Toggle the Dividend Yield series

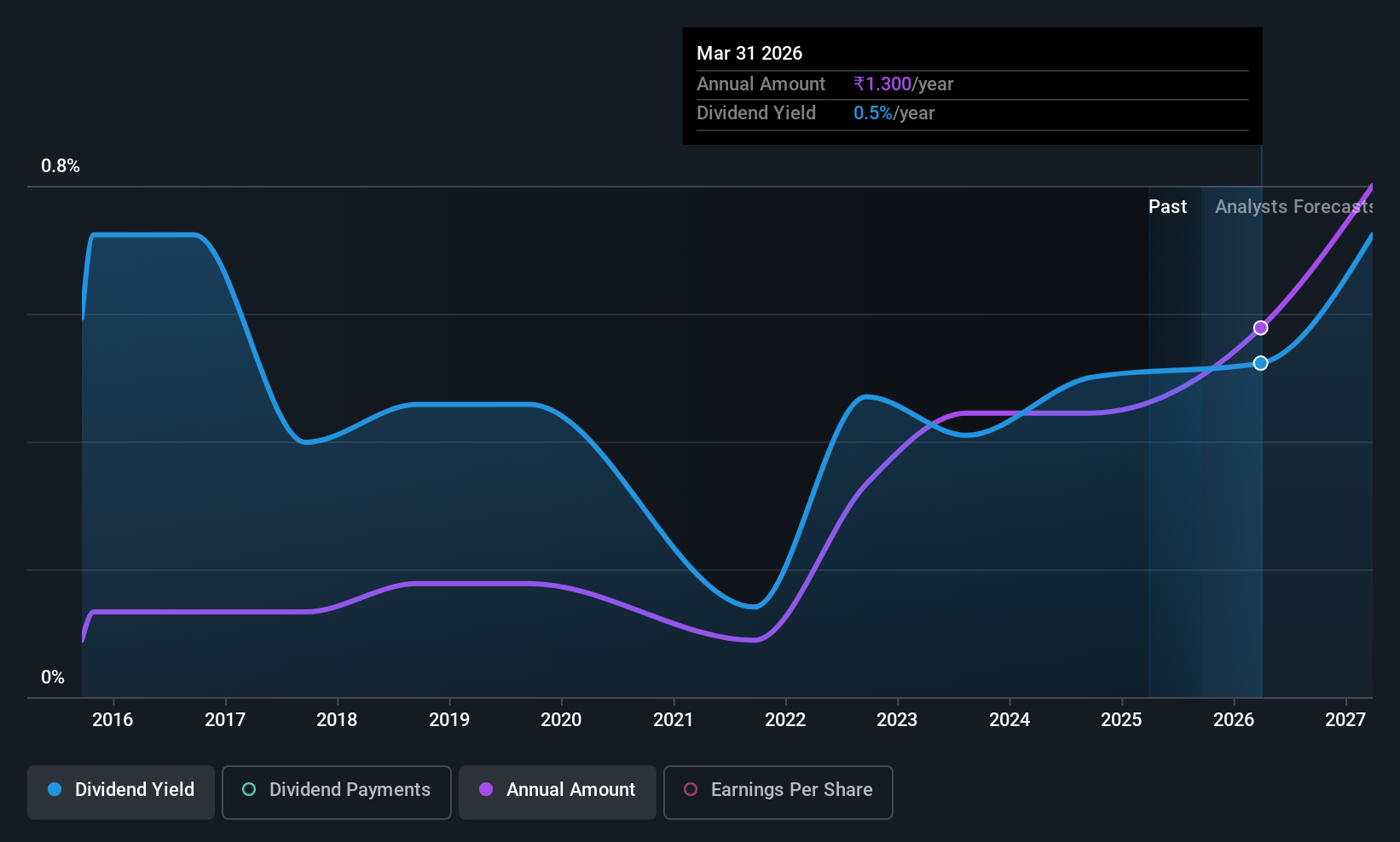coord(121,793)
